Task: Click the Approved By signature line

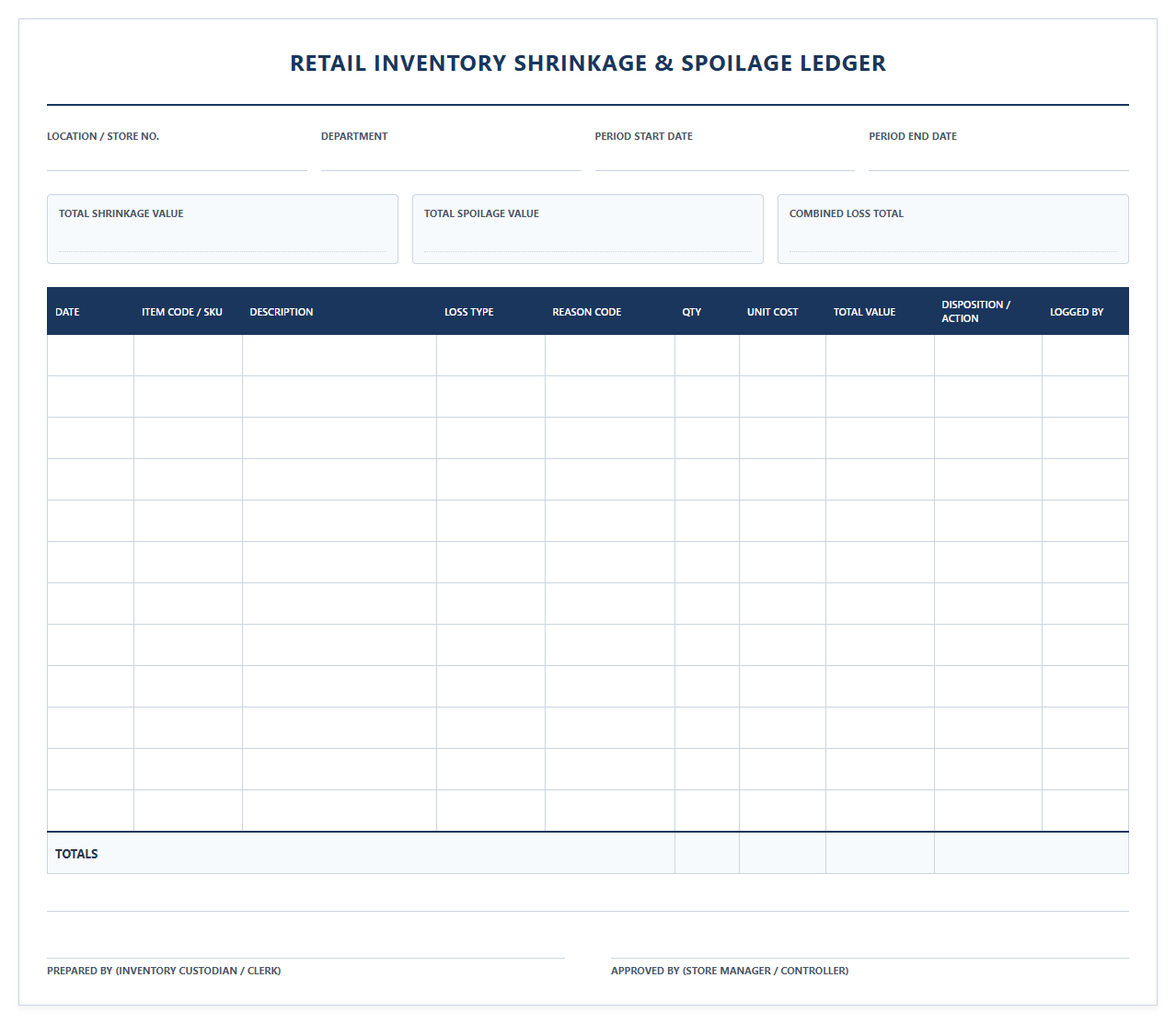Action: coord(870,958)
